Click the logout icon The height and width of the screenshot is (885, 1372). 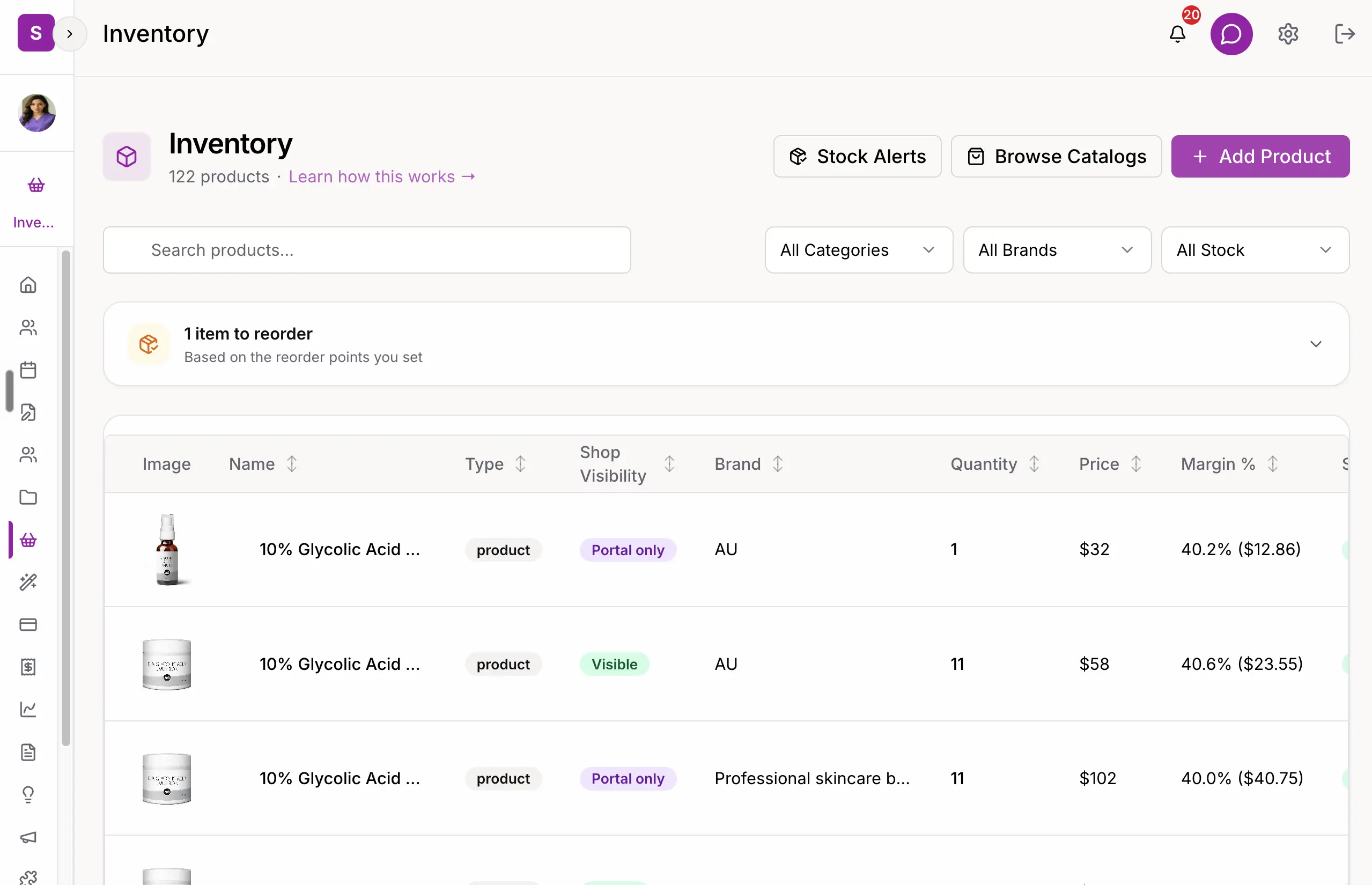pyautogui.click(x=1345, y=34)
